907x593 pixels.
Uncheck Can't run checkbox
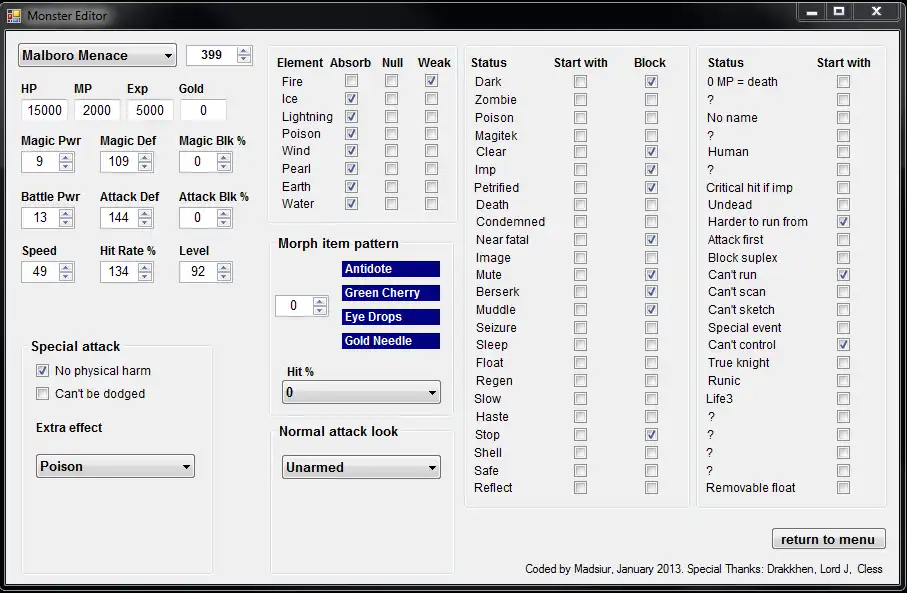point(843,275)
